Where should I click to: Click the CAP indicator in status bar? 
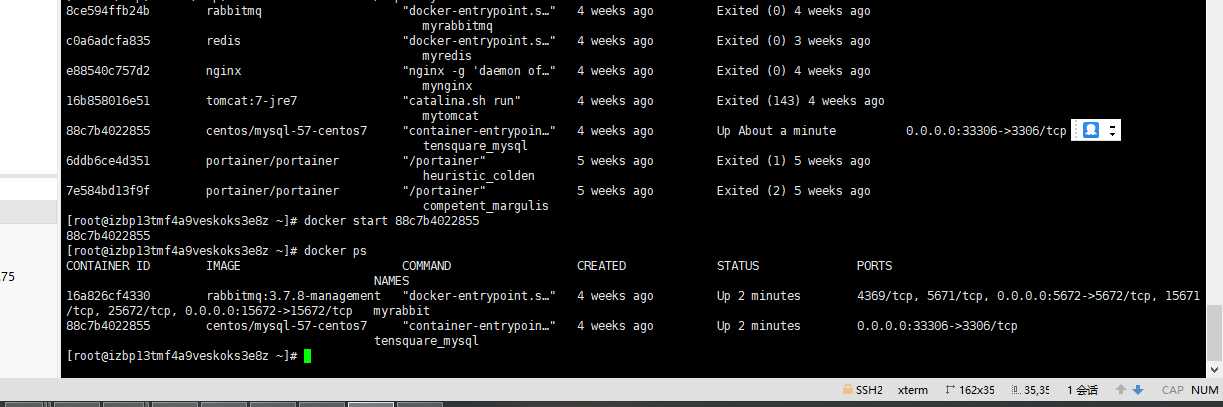click(x=1173, y=390)
